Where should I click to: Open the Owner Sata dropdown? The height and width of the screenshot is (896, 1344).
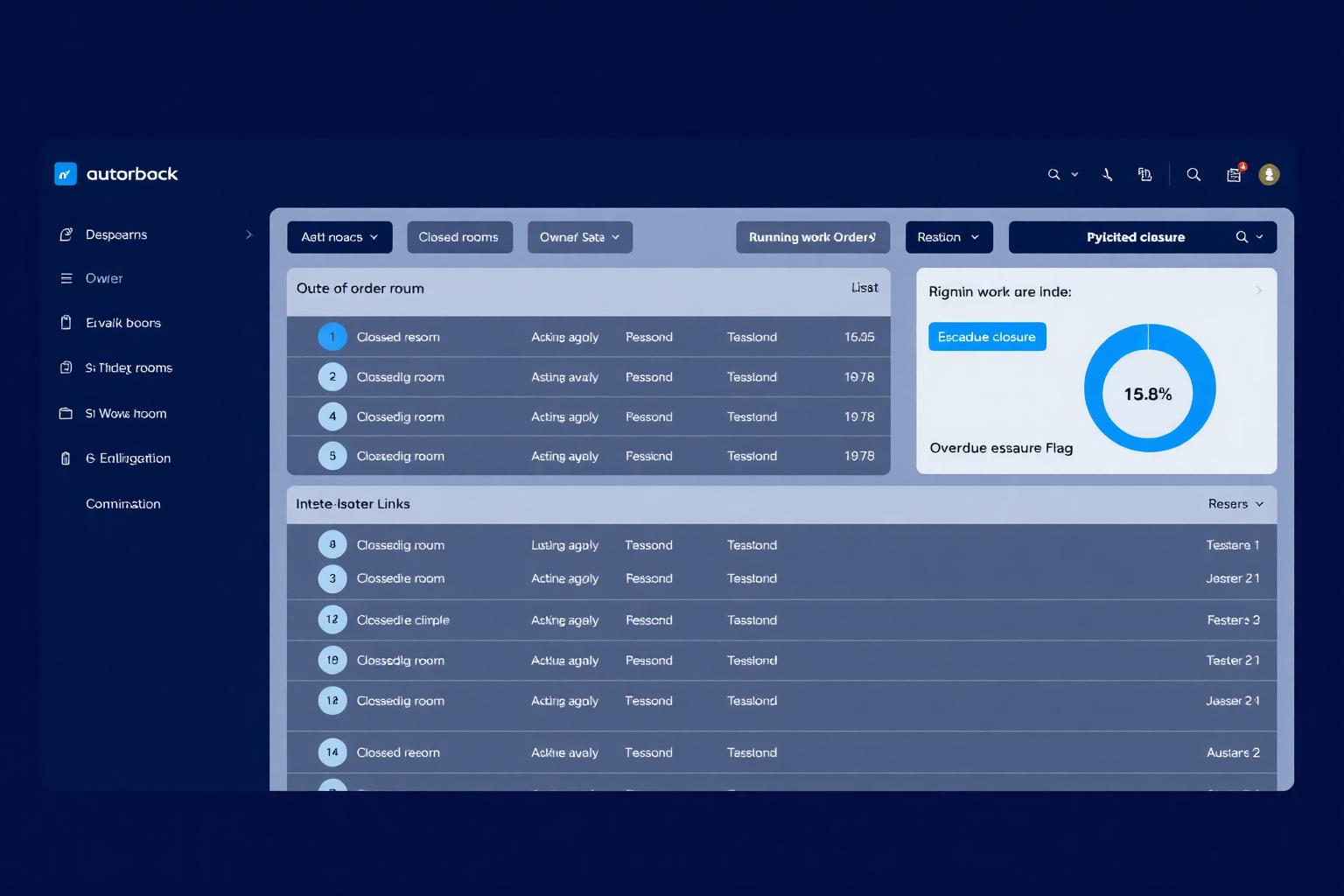[580, 237]
